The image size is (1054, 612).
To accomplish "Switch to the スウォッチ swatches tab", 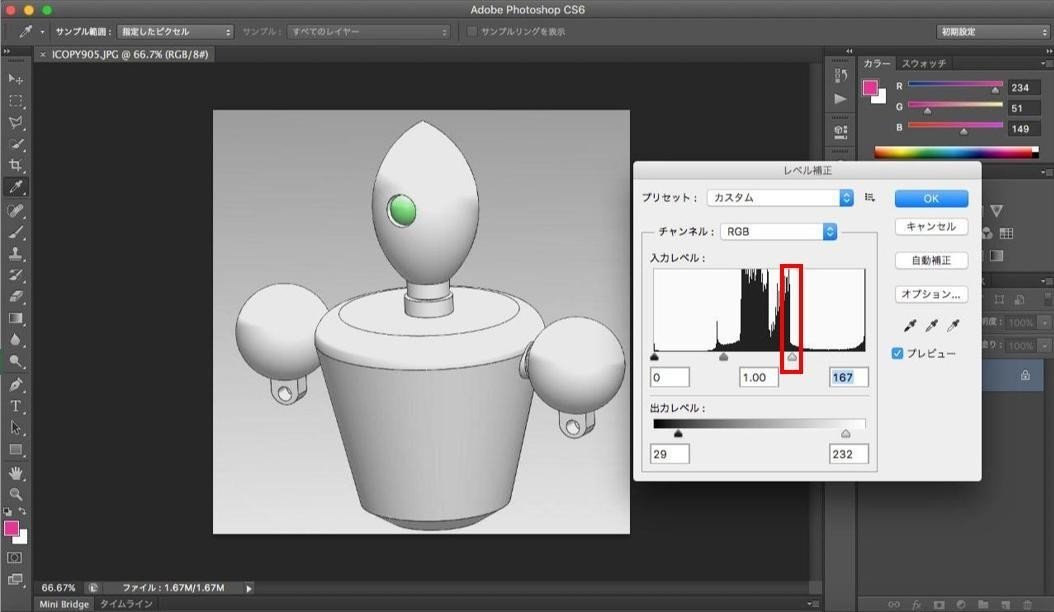I will pos(926,62).
